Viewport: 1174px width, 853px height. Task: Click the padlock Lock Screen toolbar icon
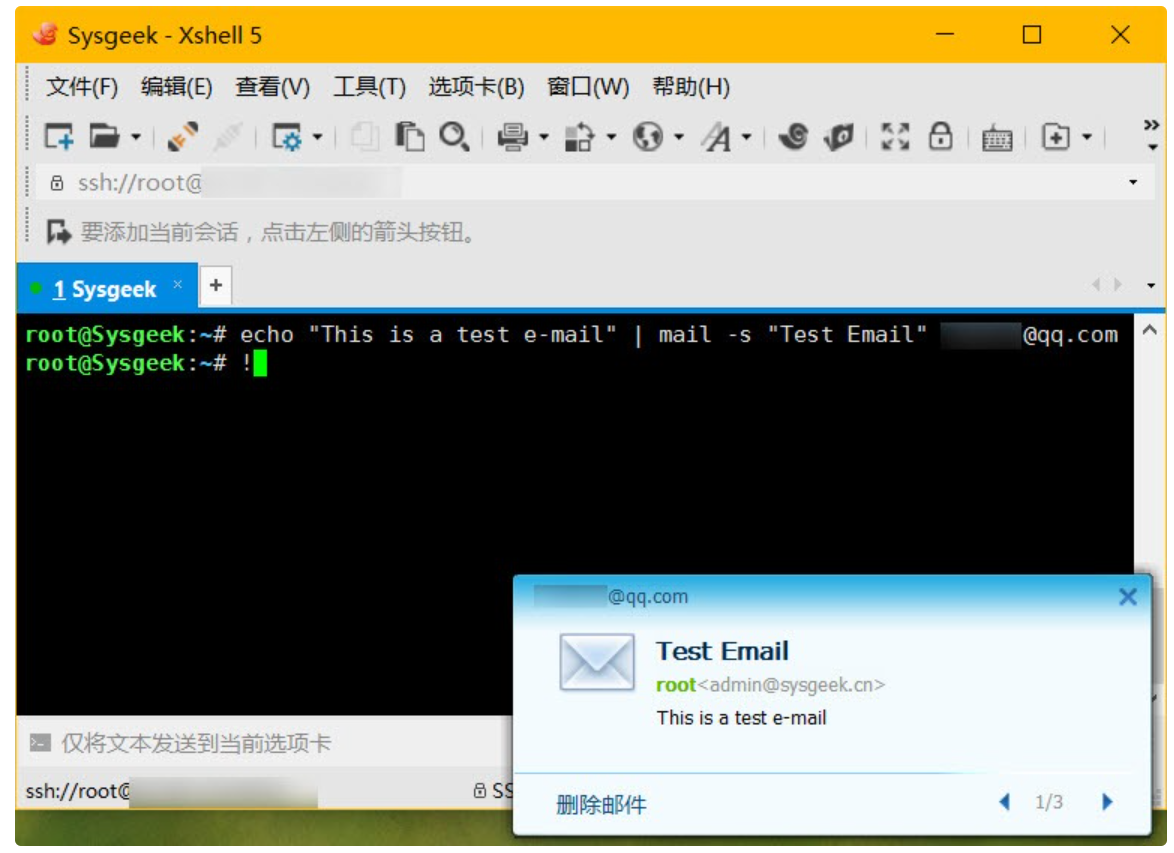click(940, 136)
